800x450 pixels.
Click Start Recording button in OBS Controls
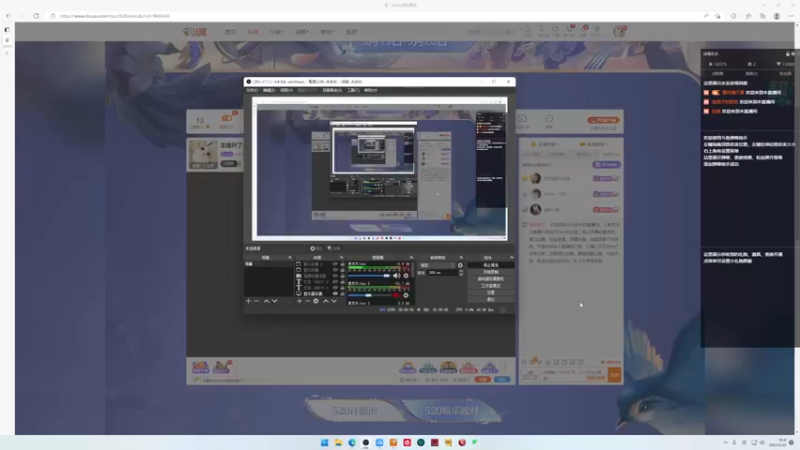tap(491, 272)
